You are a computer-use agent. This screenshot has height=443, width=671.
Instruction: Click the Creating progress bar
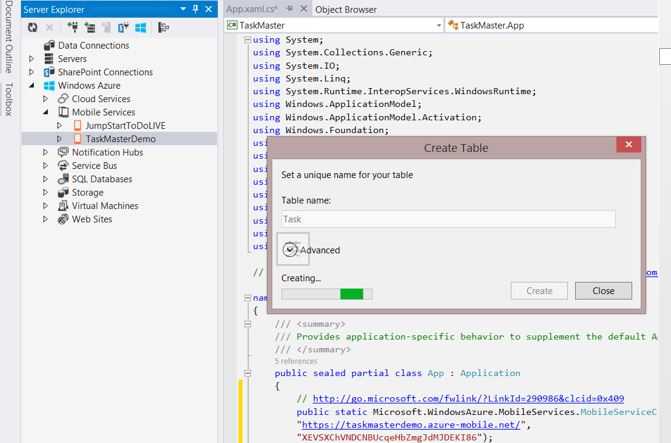pos(327,294)
